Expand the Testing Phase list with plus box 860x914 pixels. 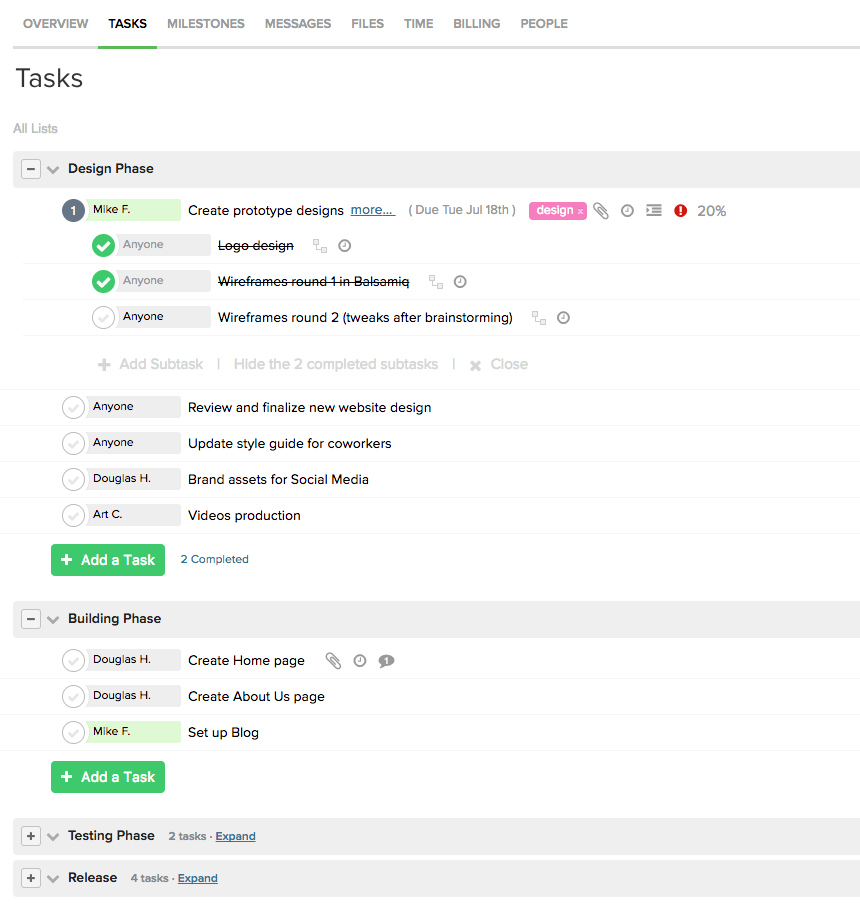(x=31, y=836)
